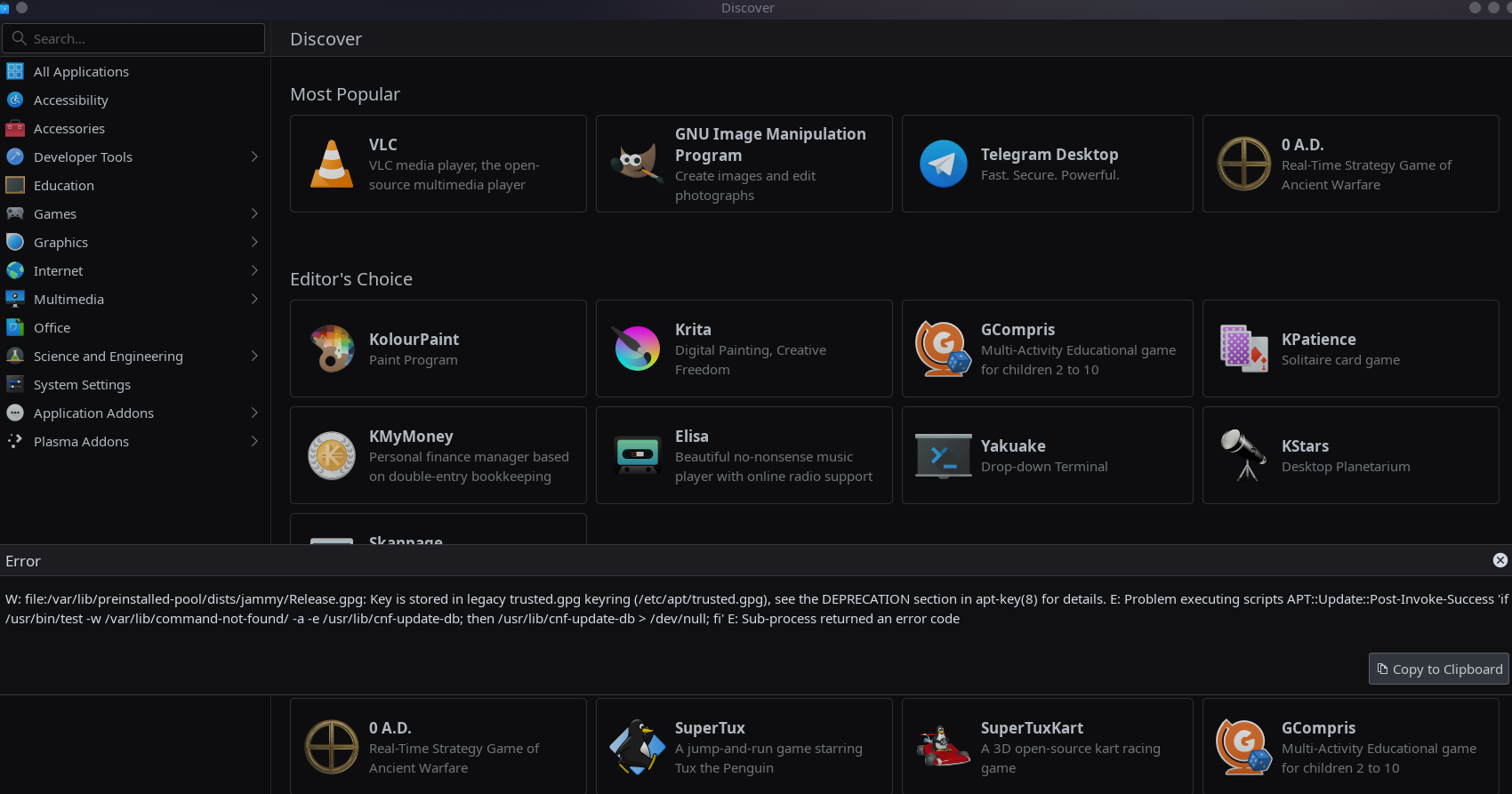Click the bottom-row 0 A.D. icon

coord(332,747)
